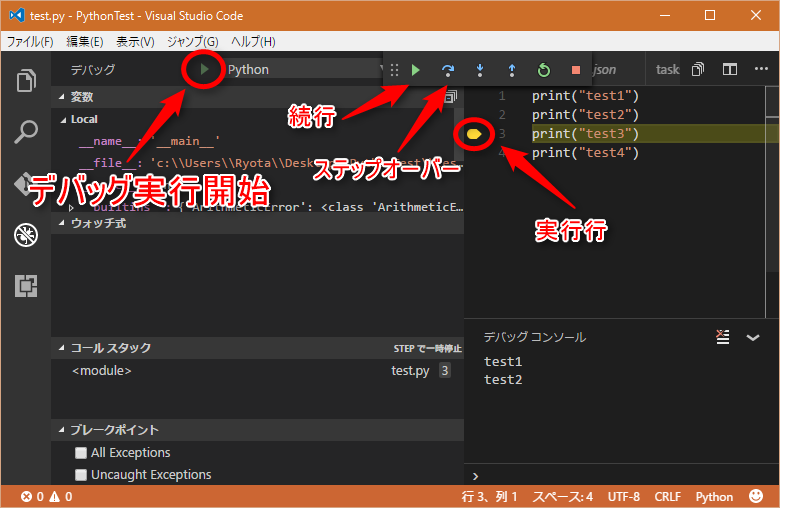Start debugging with the green play button beside Python
This screenshot has width=802, height=508.
click(x=204, y=69)
